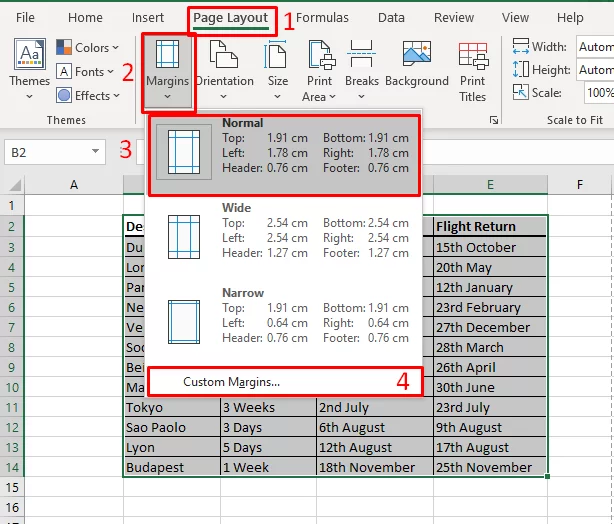614x524 pixels.
Task: Click the 15th October cell
Action: (x=490, y=247)
